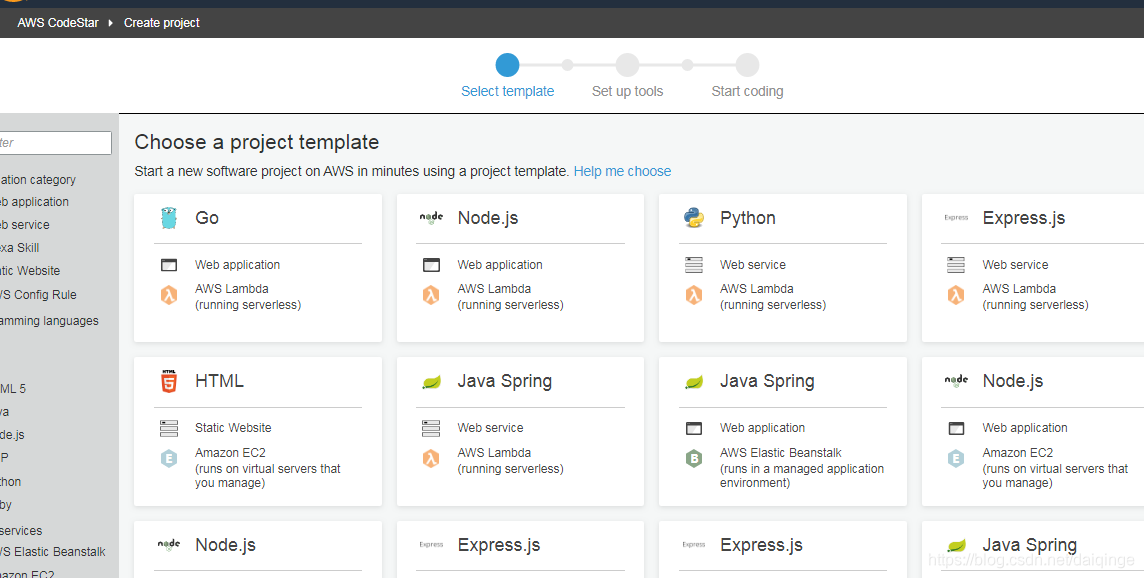The image size is (1144, 578).
Task: Click the HTML5 shield logo
Action: 169,381
